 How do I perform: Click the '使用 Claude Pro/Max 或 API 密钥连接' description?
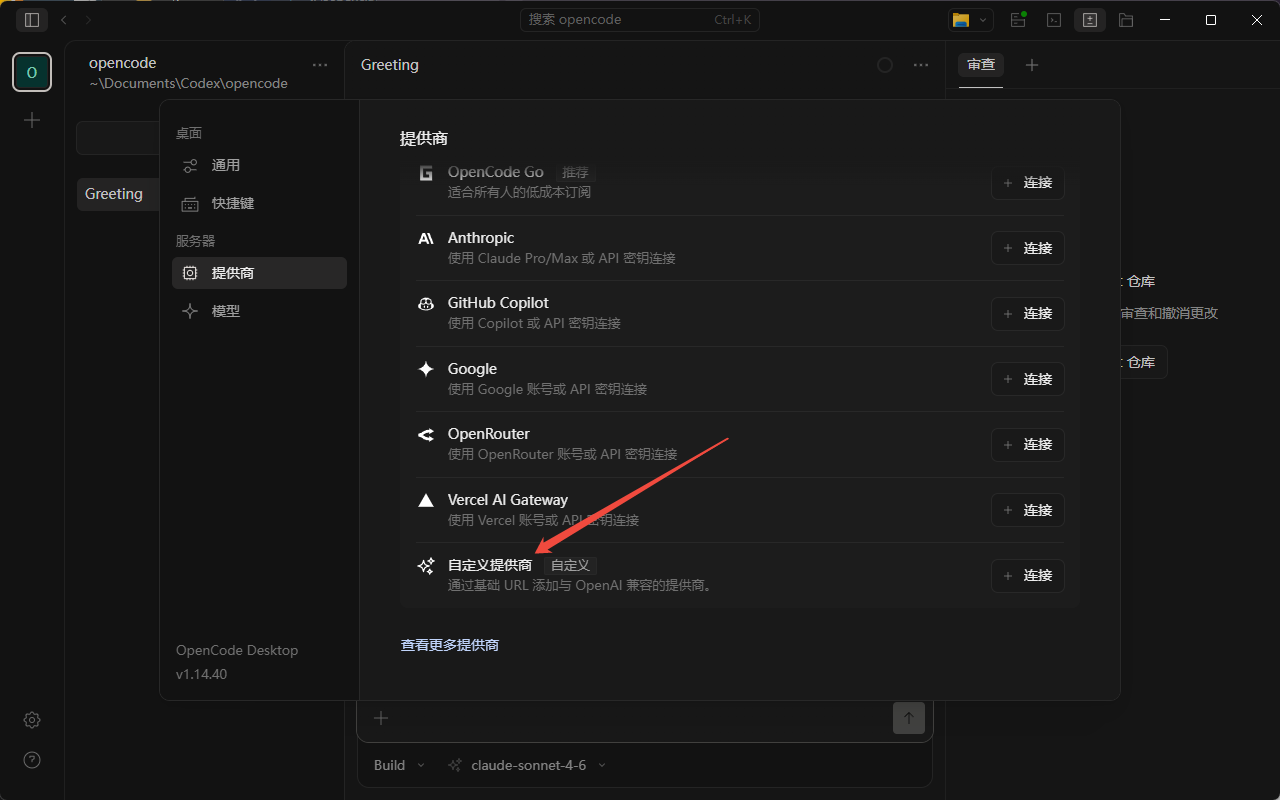562,258
